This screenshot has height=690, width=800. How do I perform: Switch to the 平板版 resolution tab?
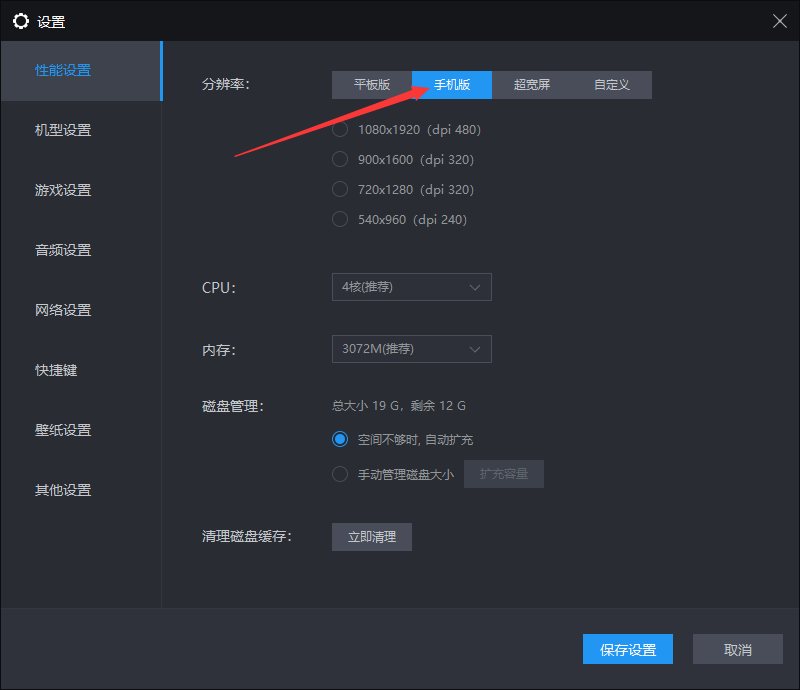[372, 85]
